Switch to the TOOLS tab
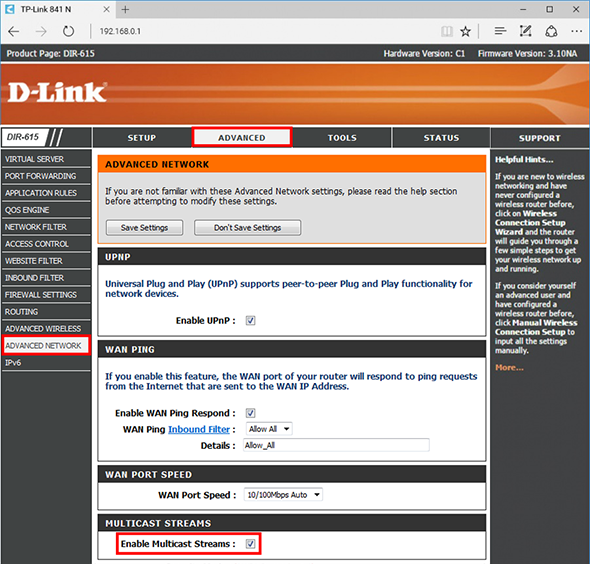Viewport: 590px width, 564px height. pos(342,138)
